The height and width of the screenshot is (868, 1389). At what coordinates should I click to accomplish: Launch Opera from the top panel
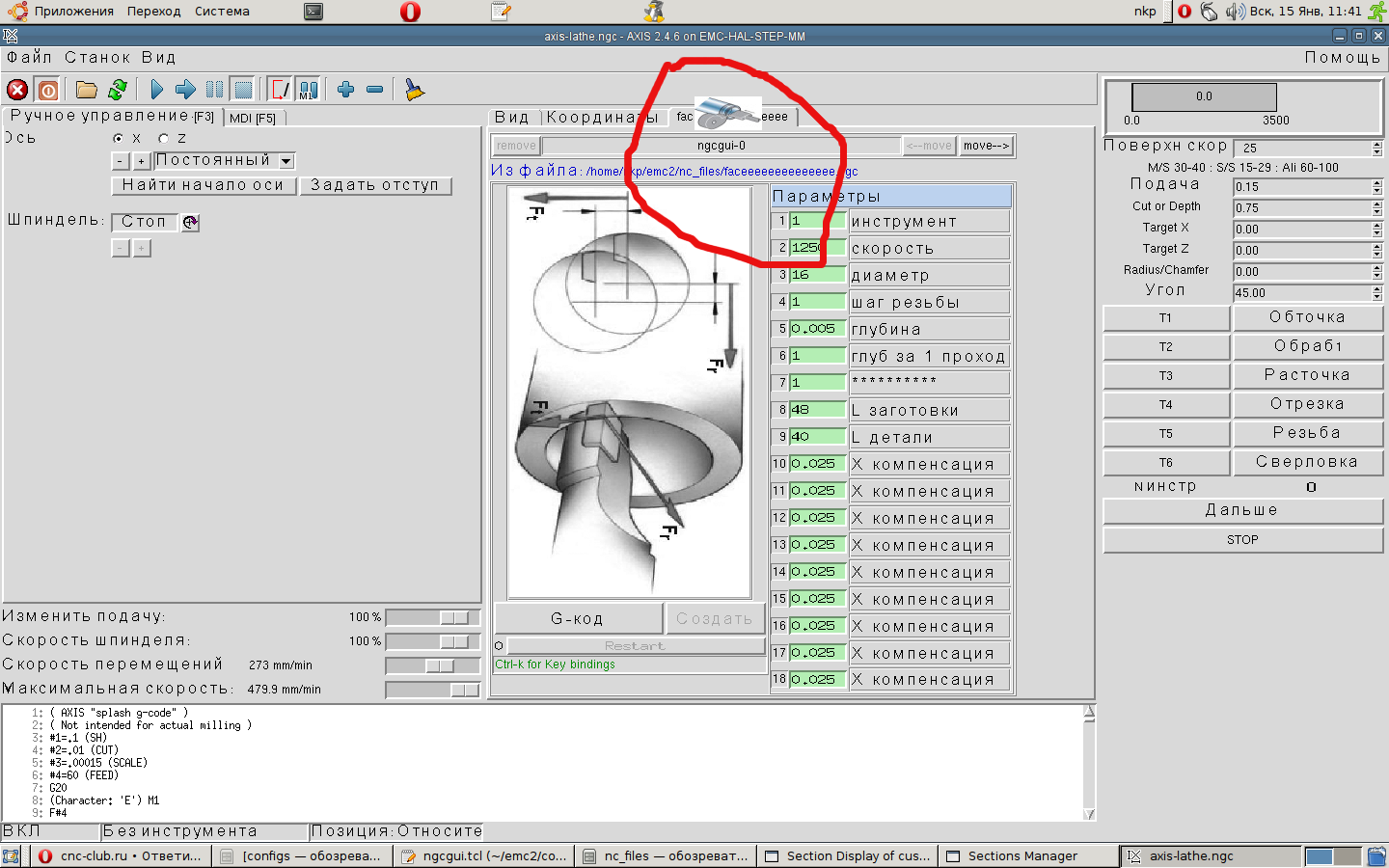410,12
